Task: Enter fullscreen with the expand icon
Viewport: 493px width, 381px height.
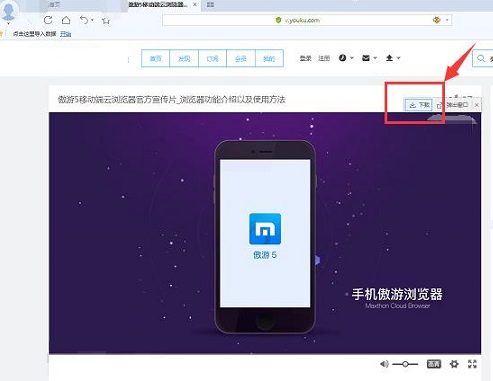Action: pyautogui.click(x=472, y=364)
